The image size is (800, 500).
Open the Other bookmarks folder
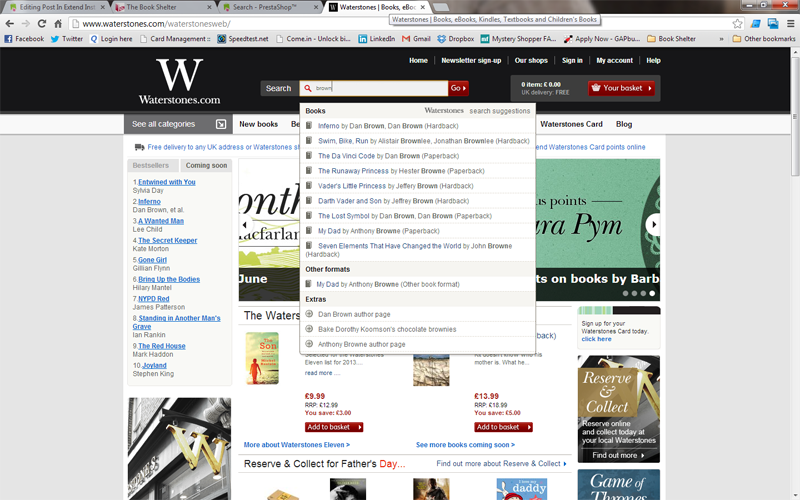tap(764, 39)
